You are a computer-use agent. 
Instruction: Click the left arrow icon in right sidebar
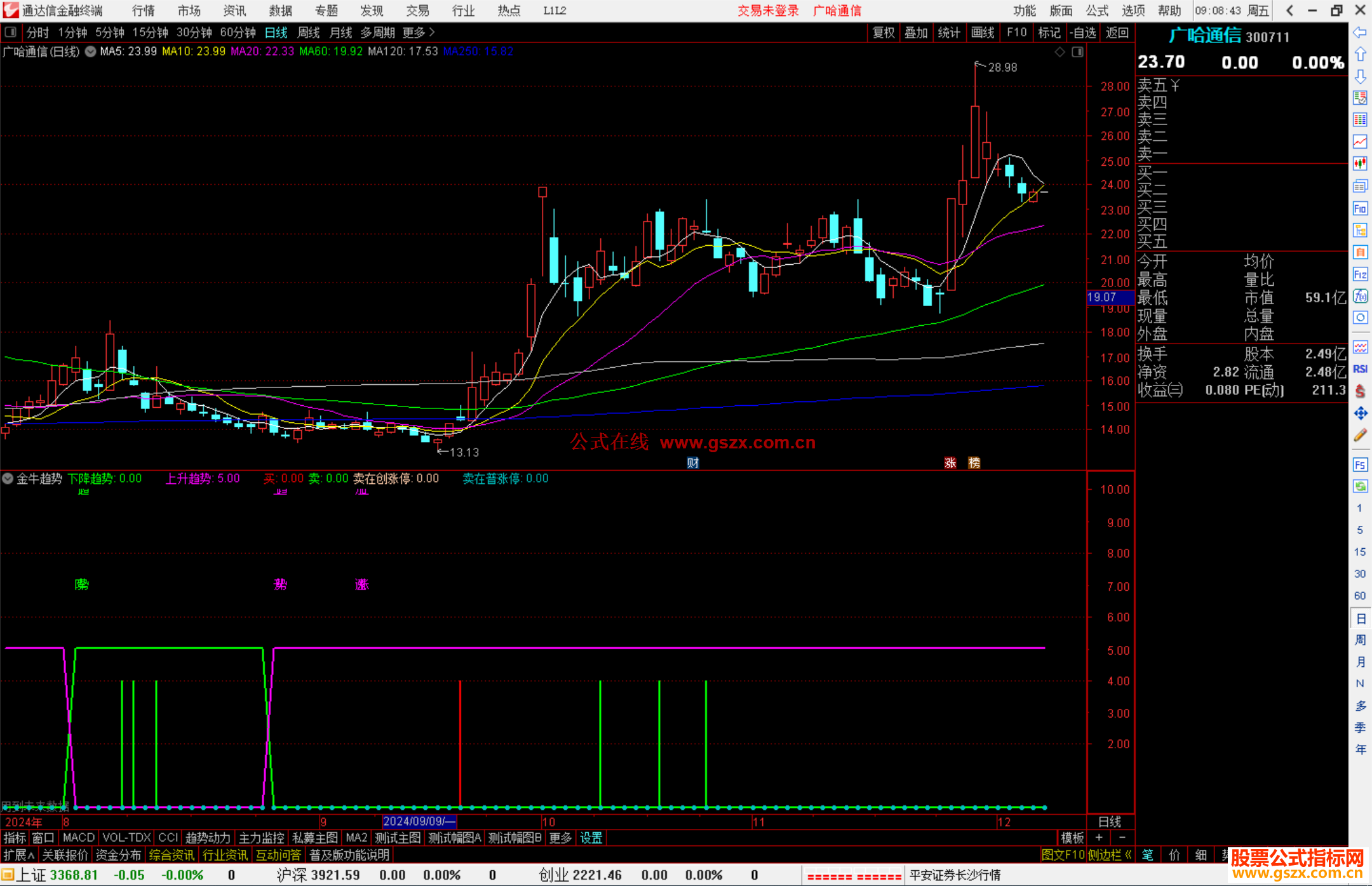[1360, 32]
